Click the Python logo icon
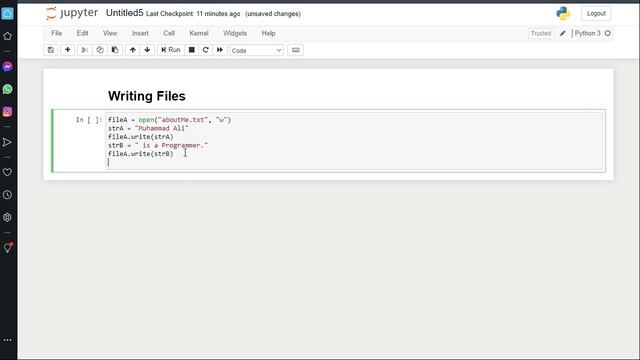 pyautogui.click(x=563, y=13)
